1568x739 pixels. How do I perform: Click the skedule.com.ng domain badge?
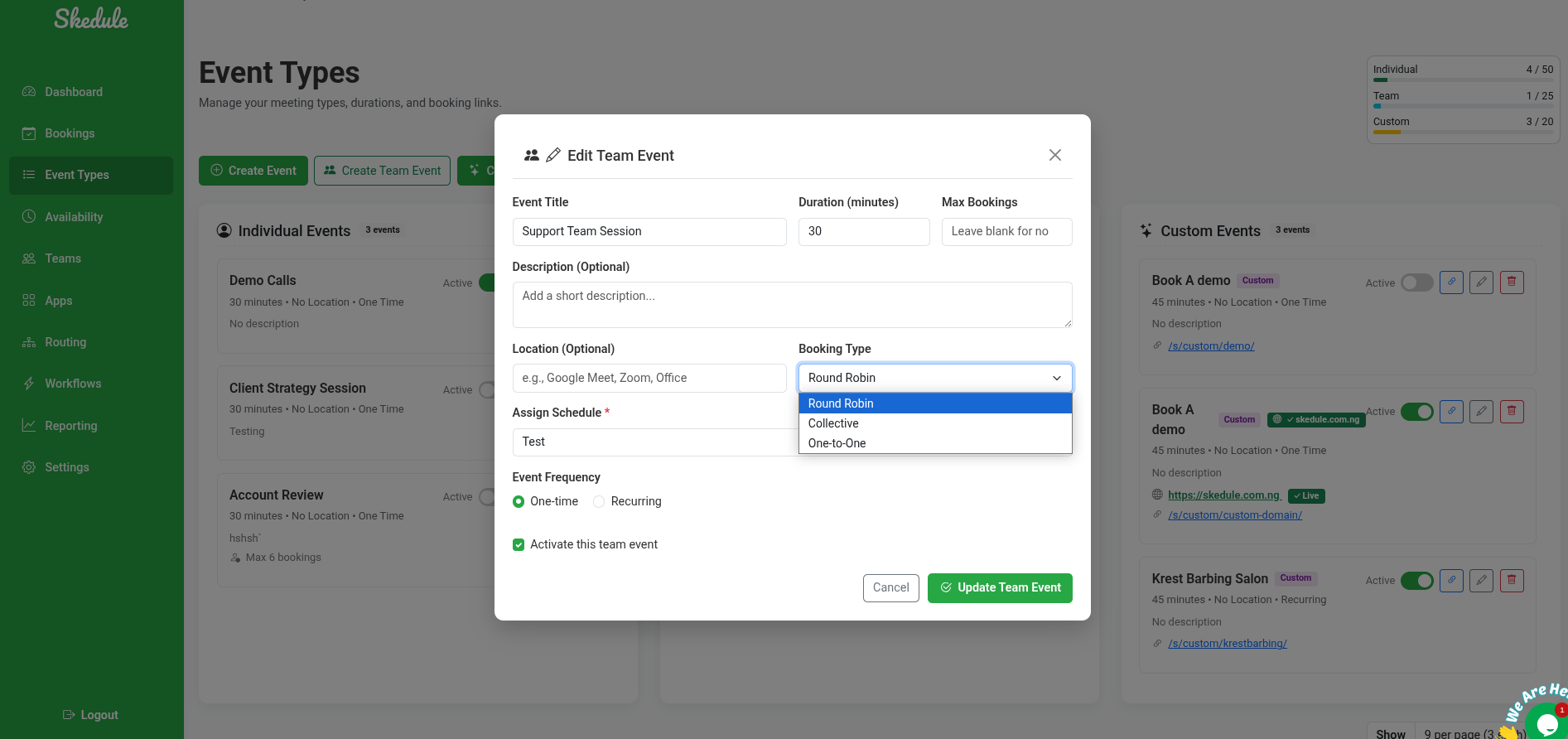tap(1316, 420)
